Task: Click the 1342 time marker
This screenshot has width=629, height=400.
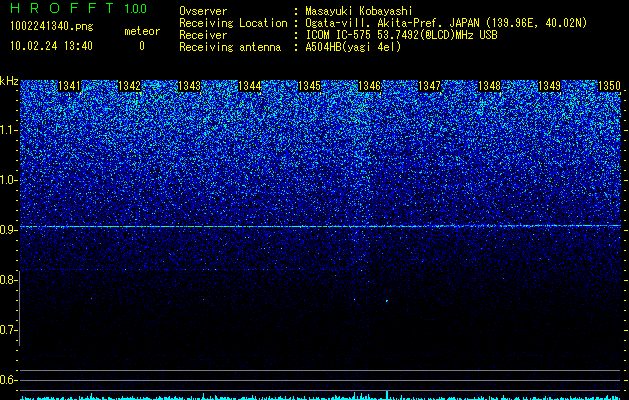Action: click(x=130, y=86)
